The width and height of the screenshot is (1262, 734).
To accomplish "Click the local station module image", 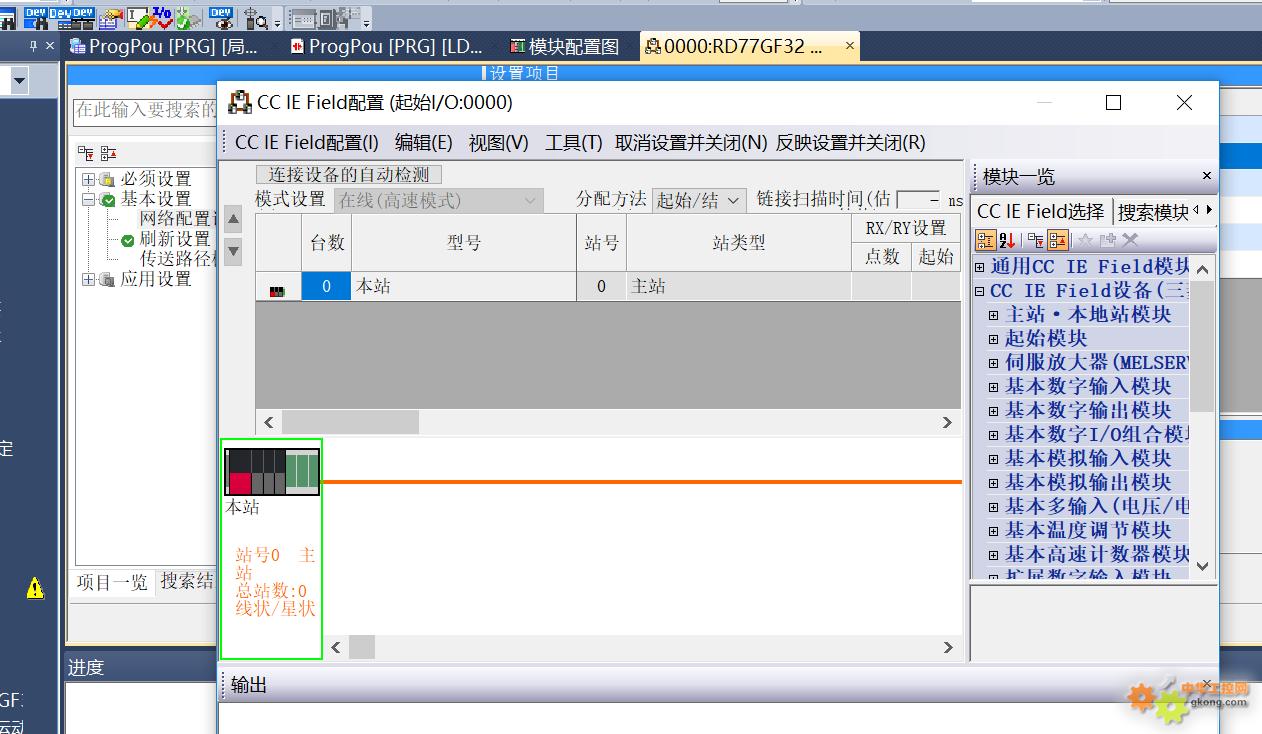I will pos(272,471).
